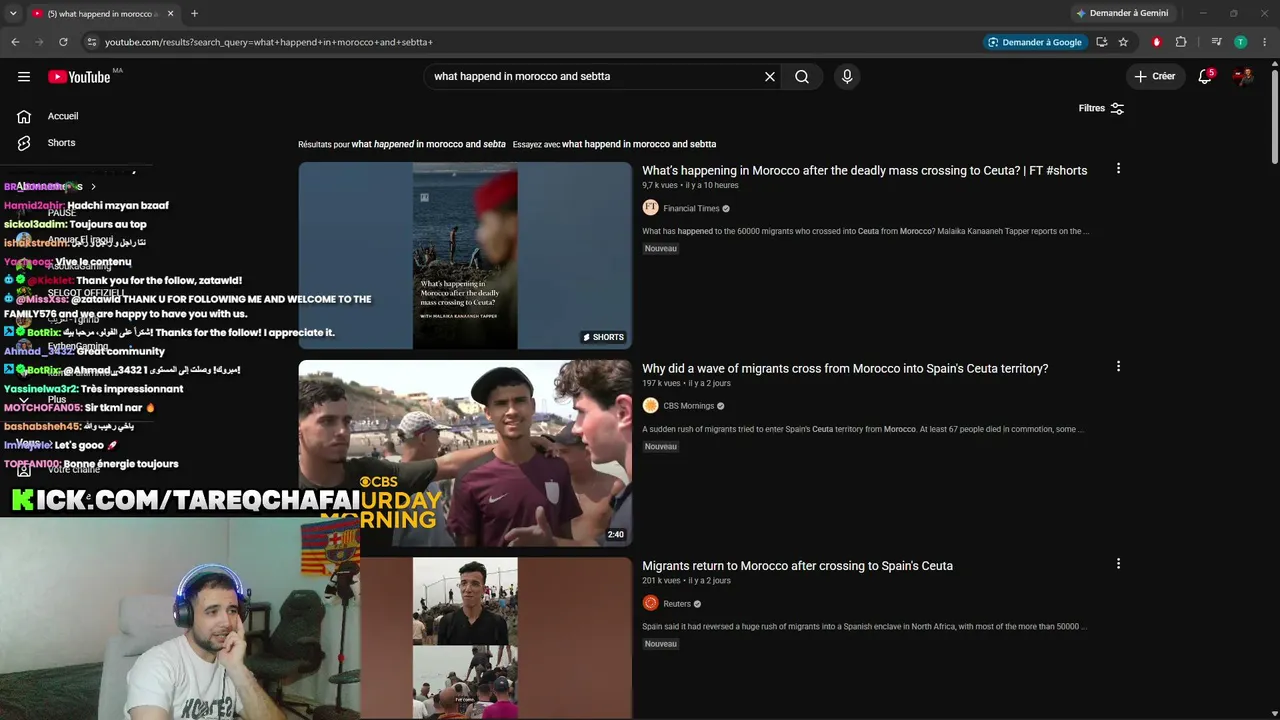Click the 'Nouveau' badge under Reuters video

tap(660, 644)
